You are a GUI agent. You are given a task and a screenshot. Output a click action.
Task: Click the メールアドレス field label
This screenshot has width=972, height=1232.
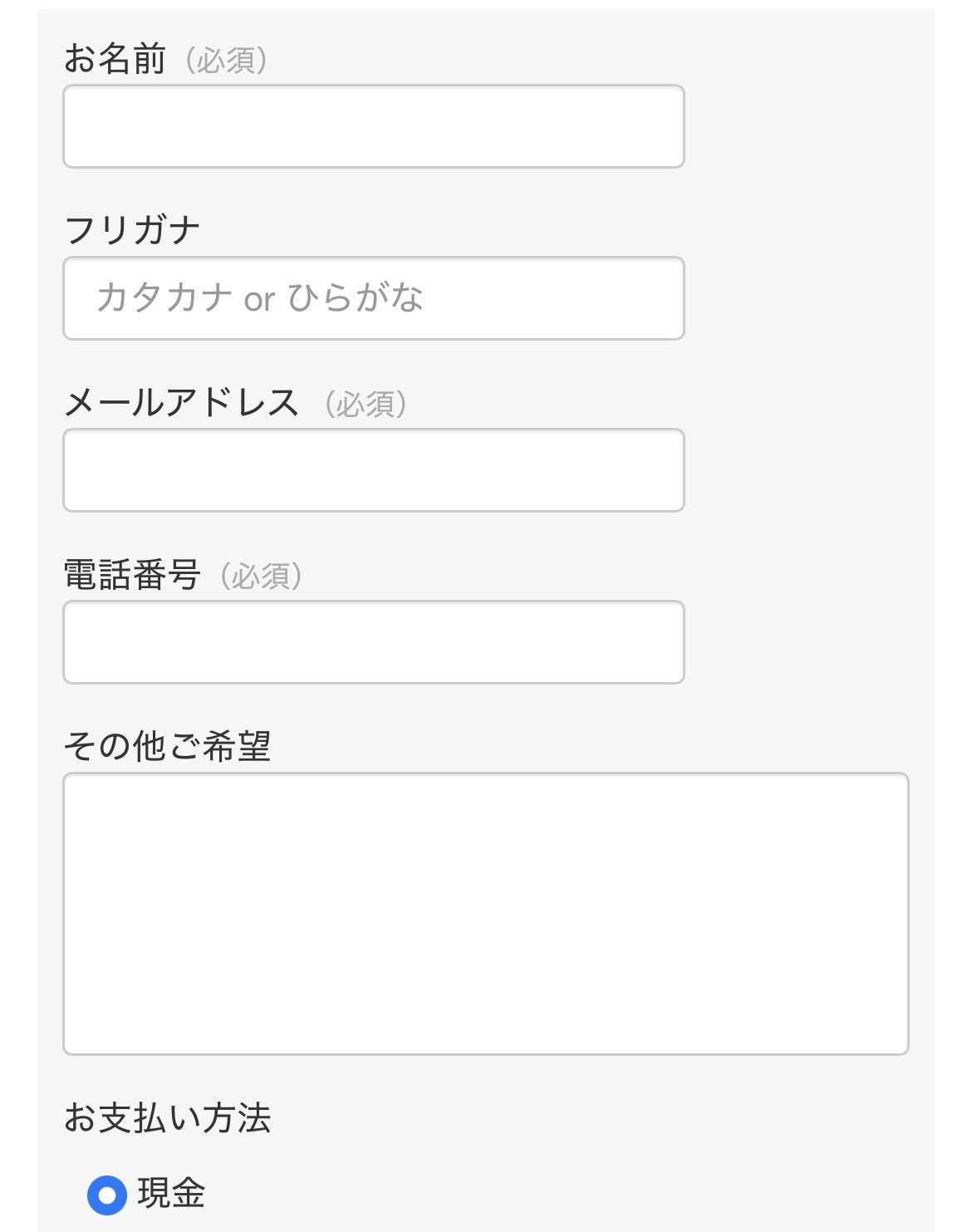(x=181, y=403)
